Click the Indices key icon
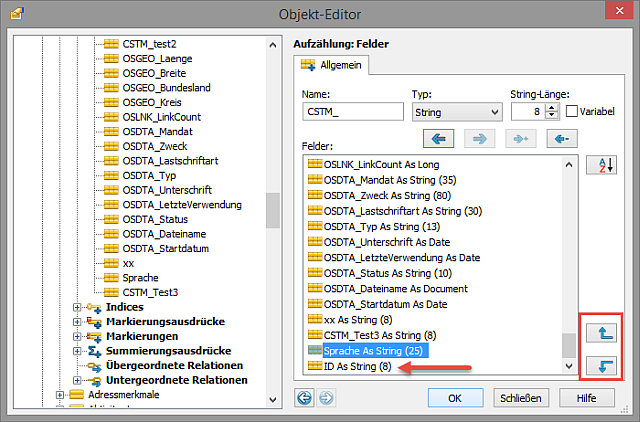 click(94, 307)
